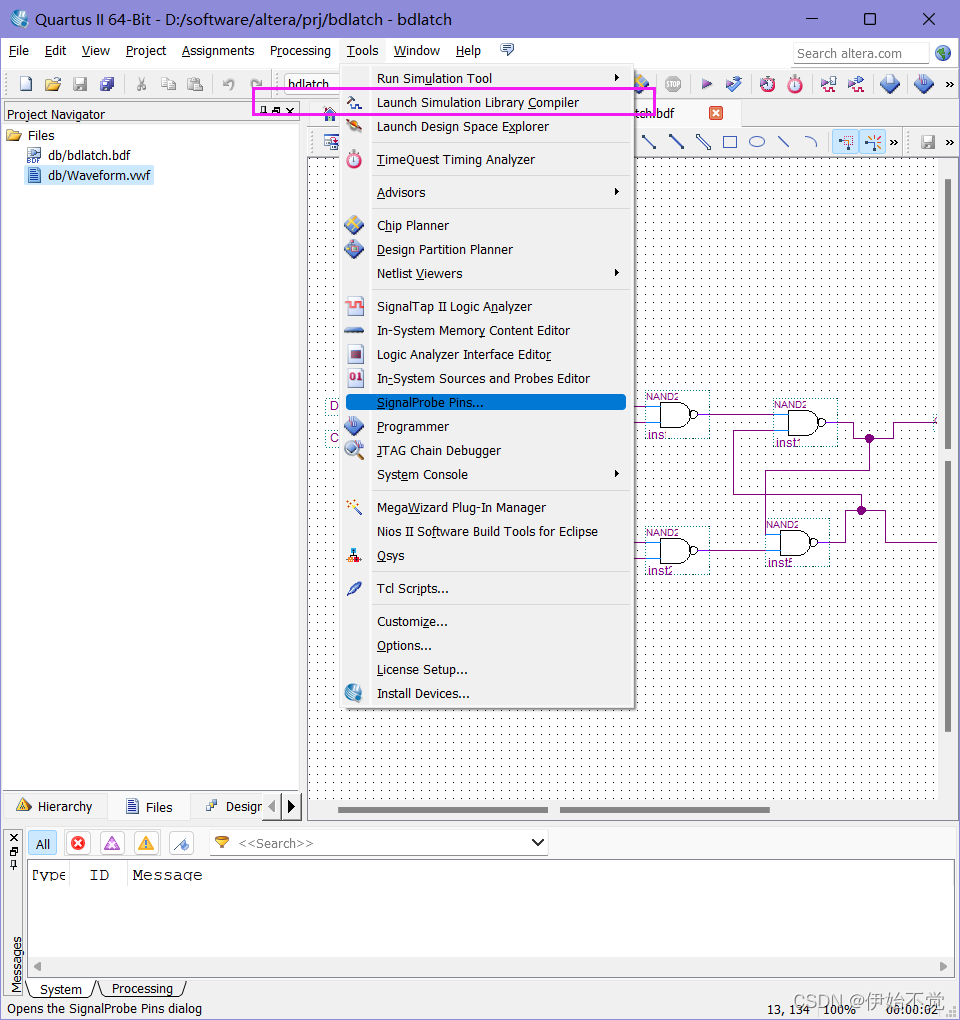Select the oval drawing tool

[x=756, y=142]
